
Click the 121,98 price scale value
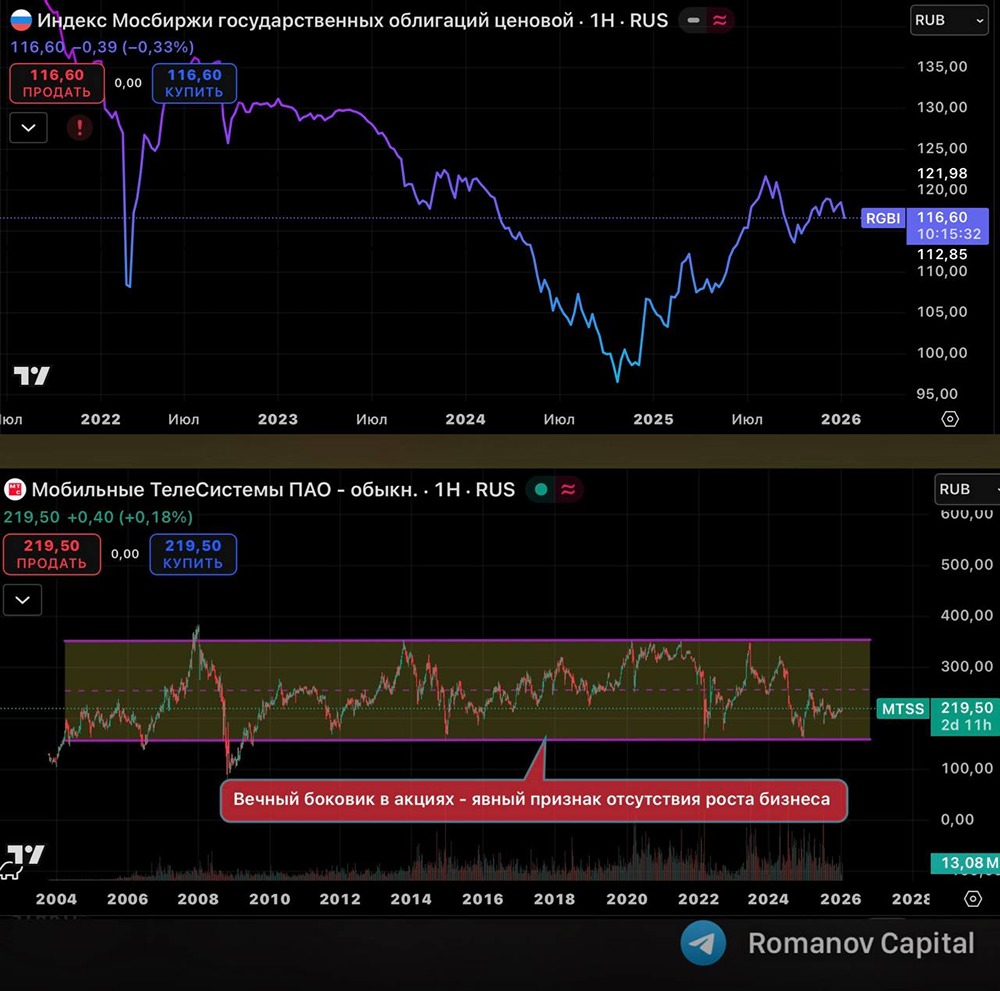[942, 173]
